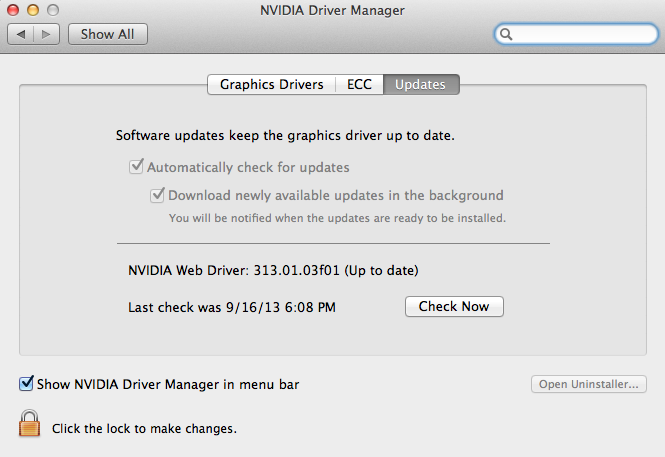
Task: Go back with the left arrow button
Action: (20, 34)
